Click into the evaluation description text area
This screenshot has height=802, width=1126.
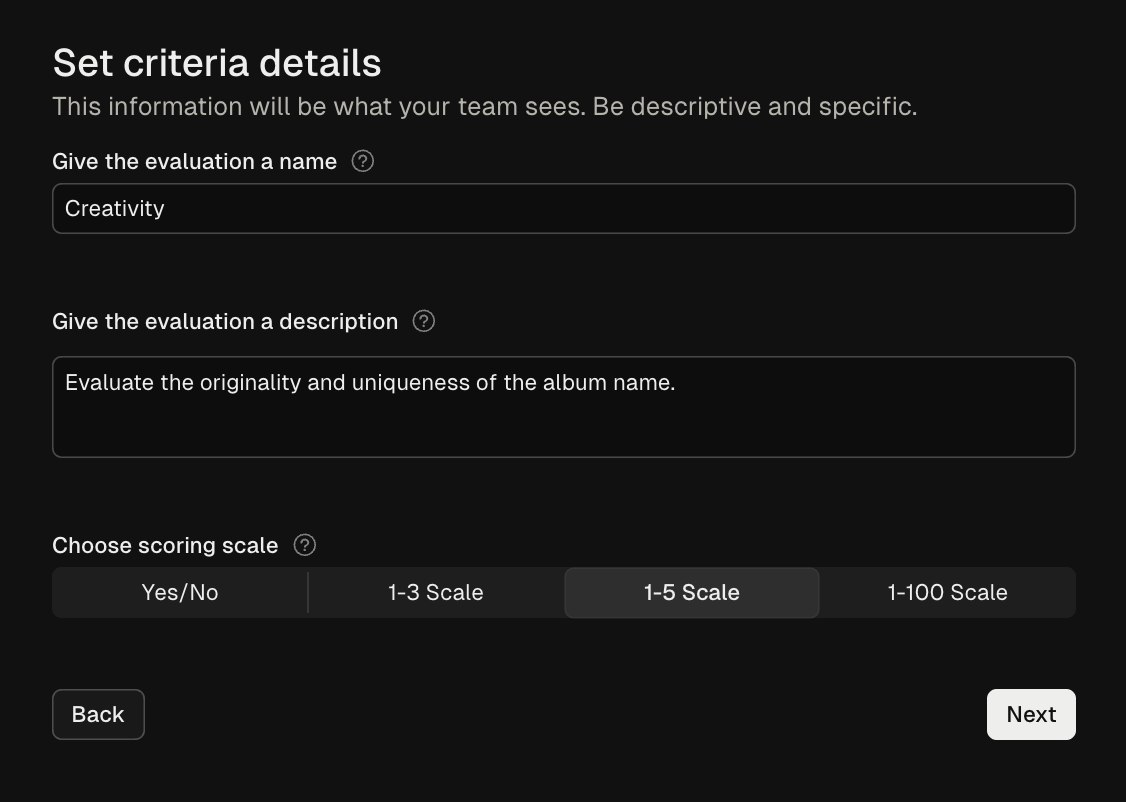click(563, 407)
